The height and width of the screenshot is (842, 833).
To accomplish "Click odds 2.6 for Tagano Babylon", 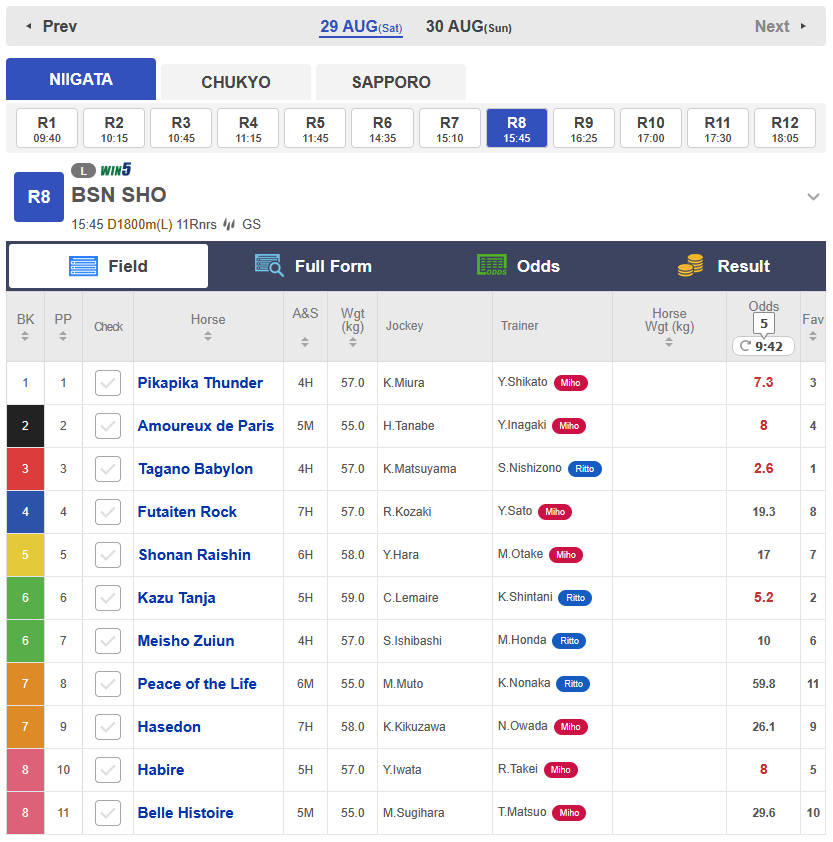I will point(763,468).
